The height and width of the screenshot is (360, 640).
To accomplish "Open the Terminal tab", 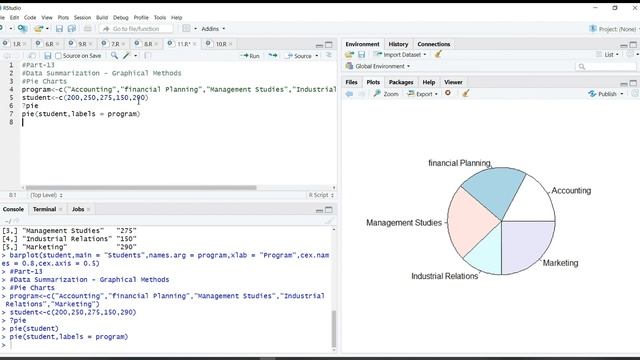I will click(x=44, y=209).
